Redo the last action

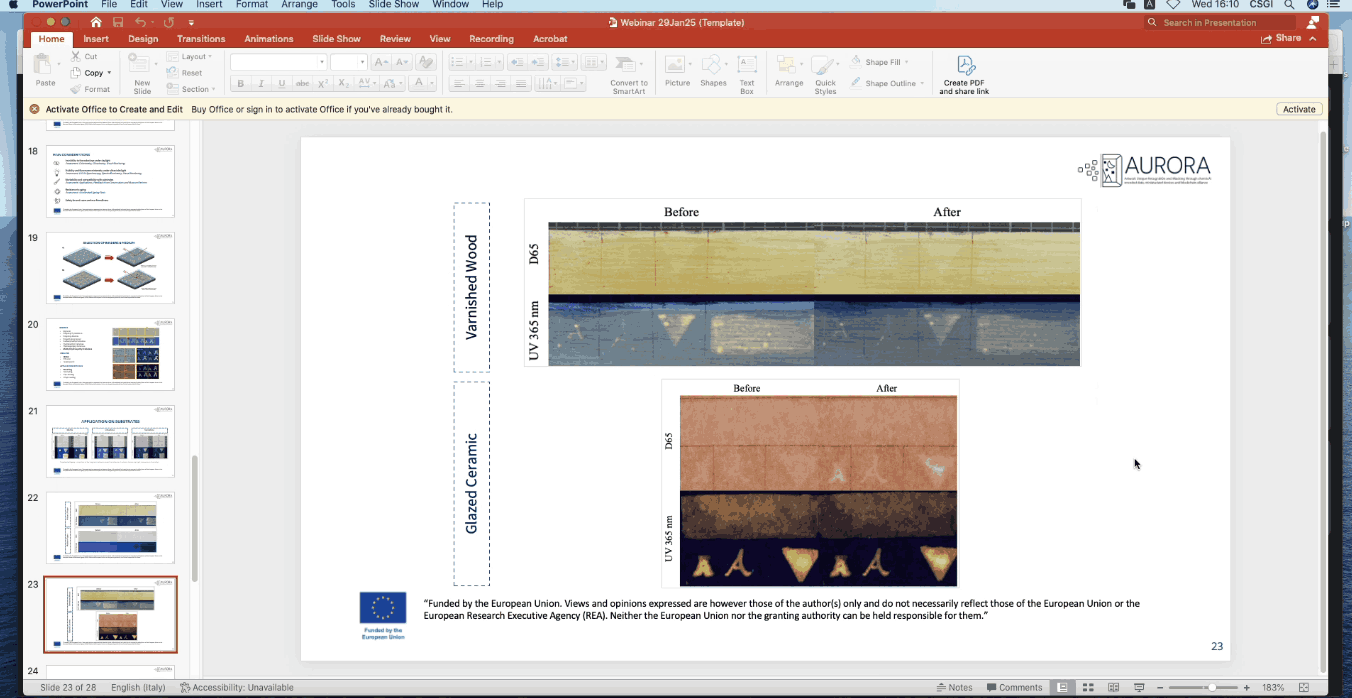[168, 22]
